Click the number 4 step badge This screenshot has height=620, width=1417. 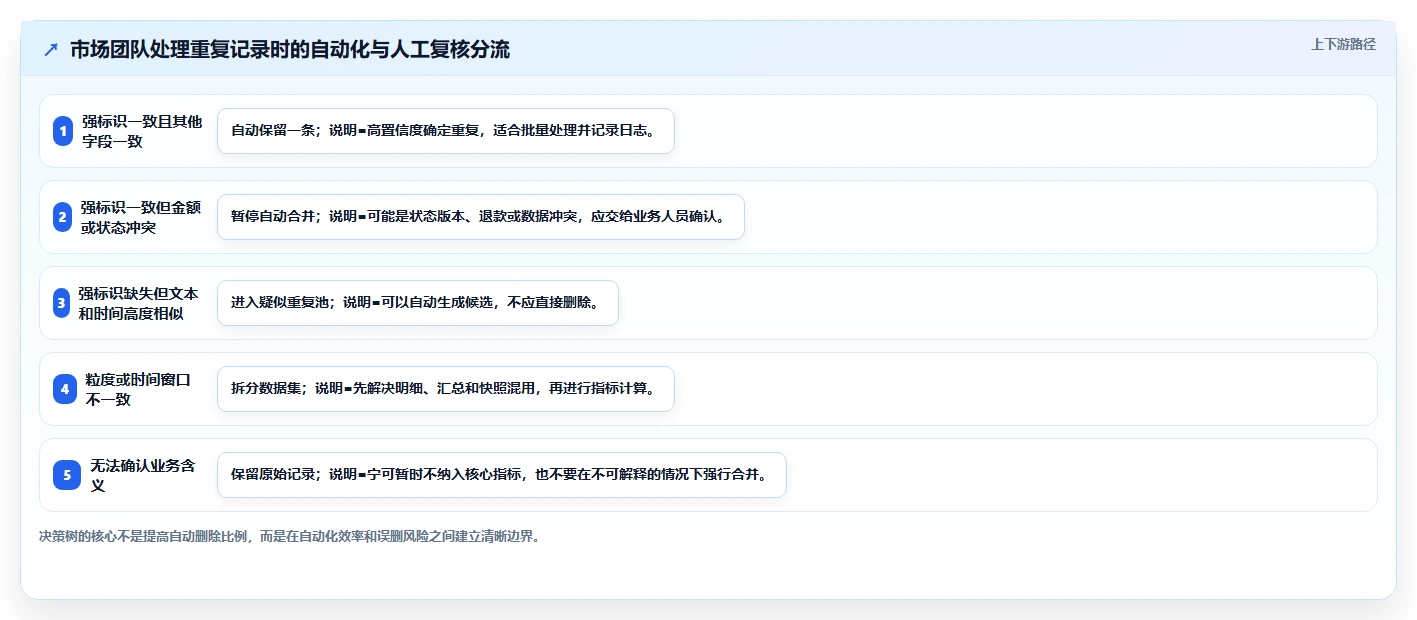65,389
